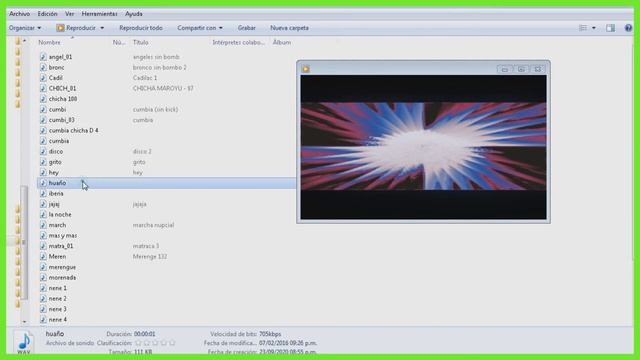Select the la noche file icon
Screen dimensions: 640x360
coord(43,214)
